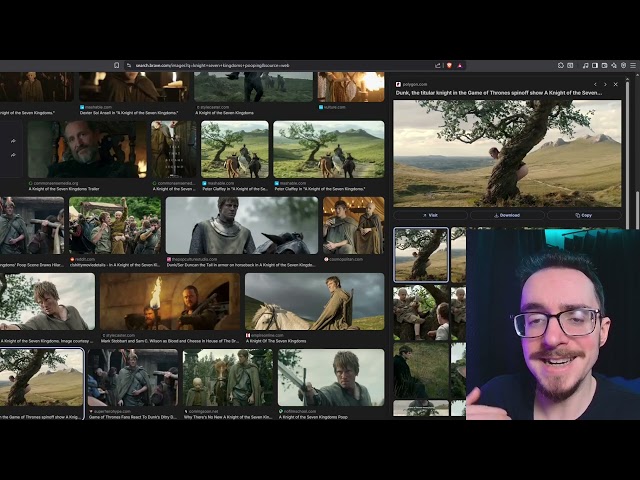Open the Brave VPN shield icon
This screenshot has height=480, width=640.
[x=623, y=65]
